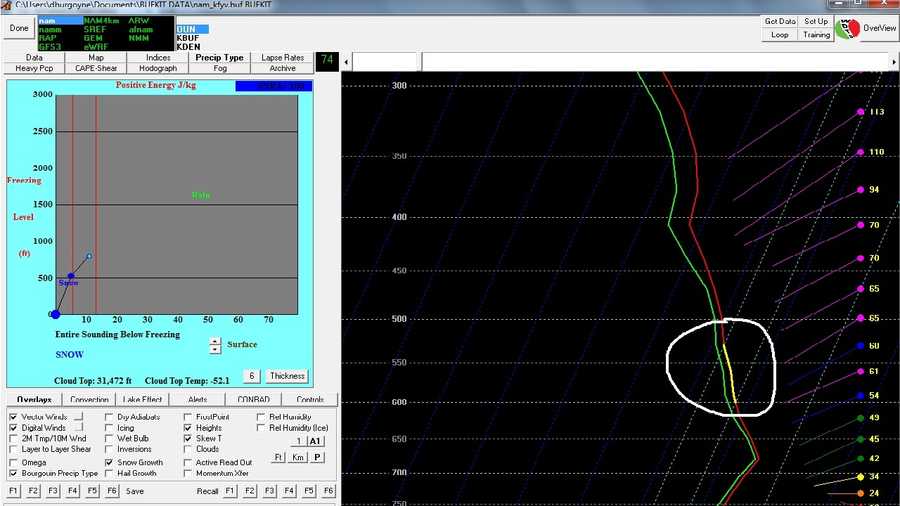This screenshot has width=900, height=506.
Task: Uncheck the Snow Growth overlay
Action: coord(108,462)
